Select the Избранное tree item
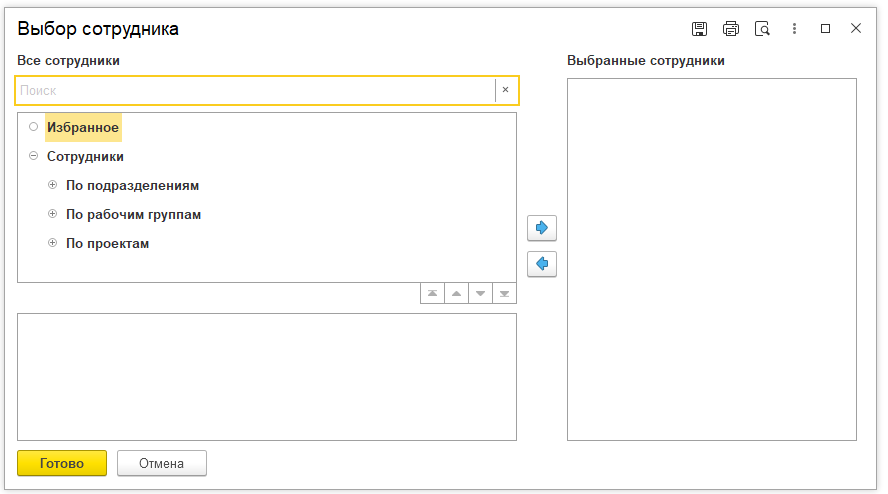 [x=83, y=128]
